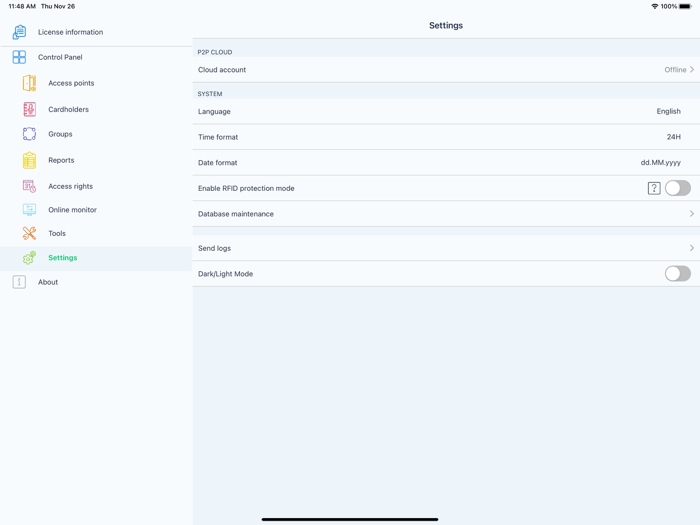700x525 pixels.
Task: Go to Access rights
Action: 71,186
